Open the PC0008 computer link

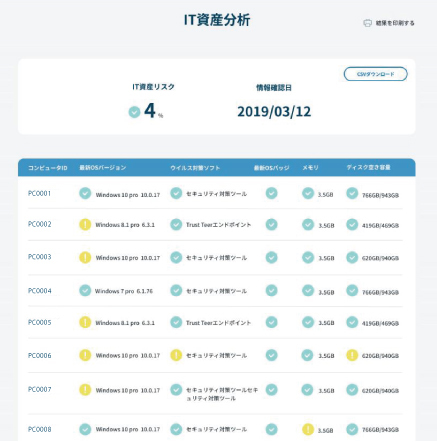click(40, 429)
